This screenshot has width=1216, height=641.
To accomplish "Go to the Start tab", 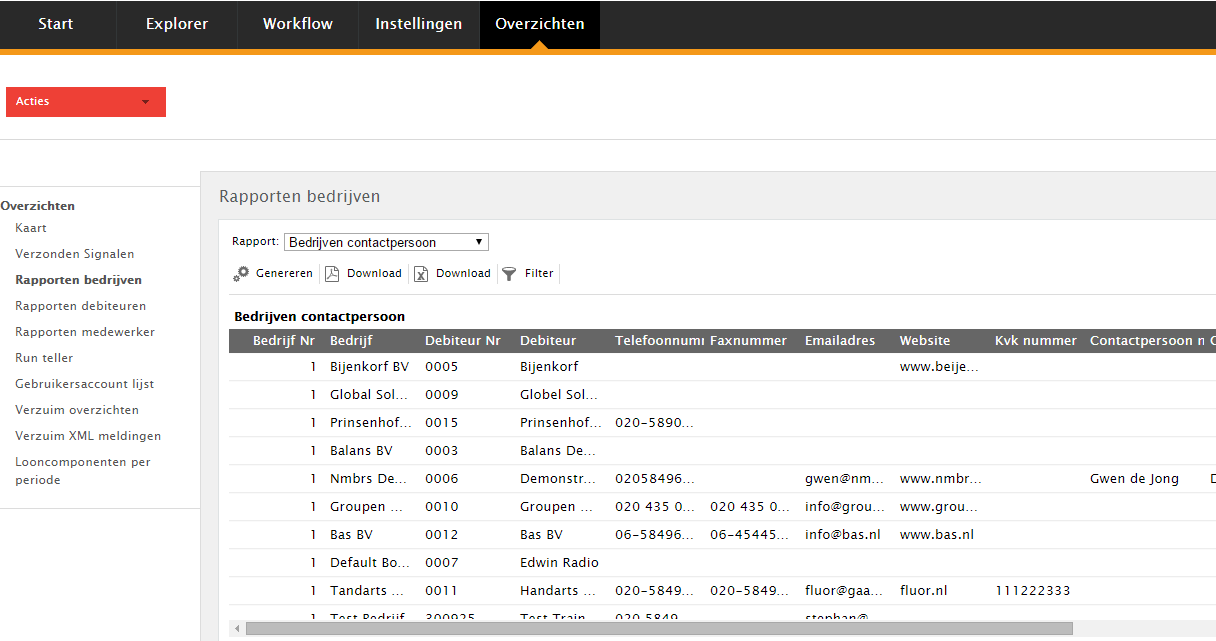I will [56, 24].
